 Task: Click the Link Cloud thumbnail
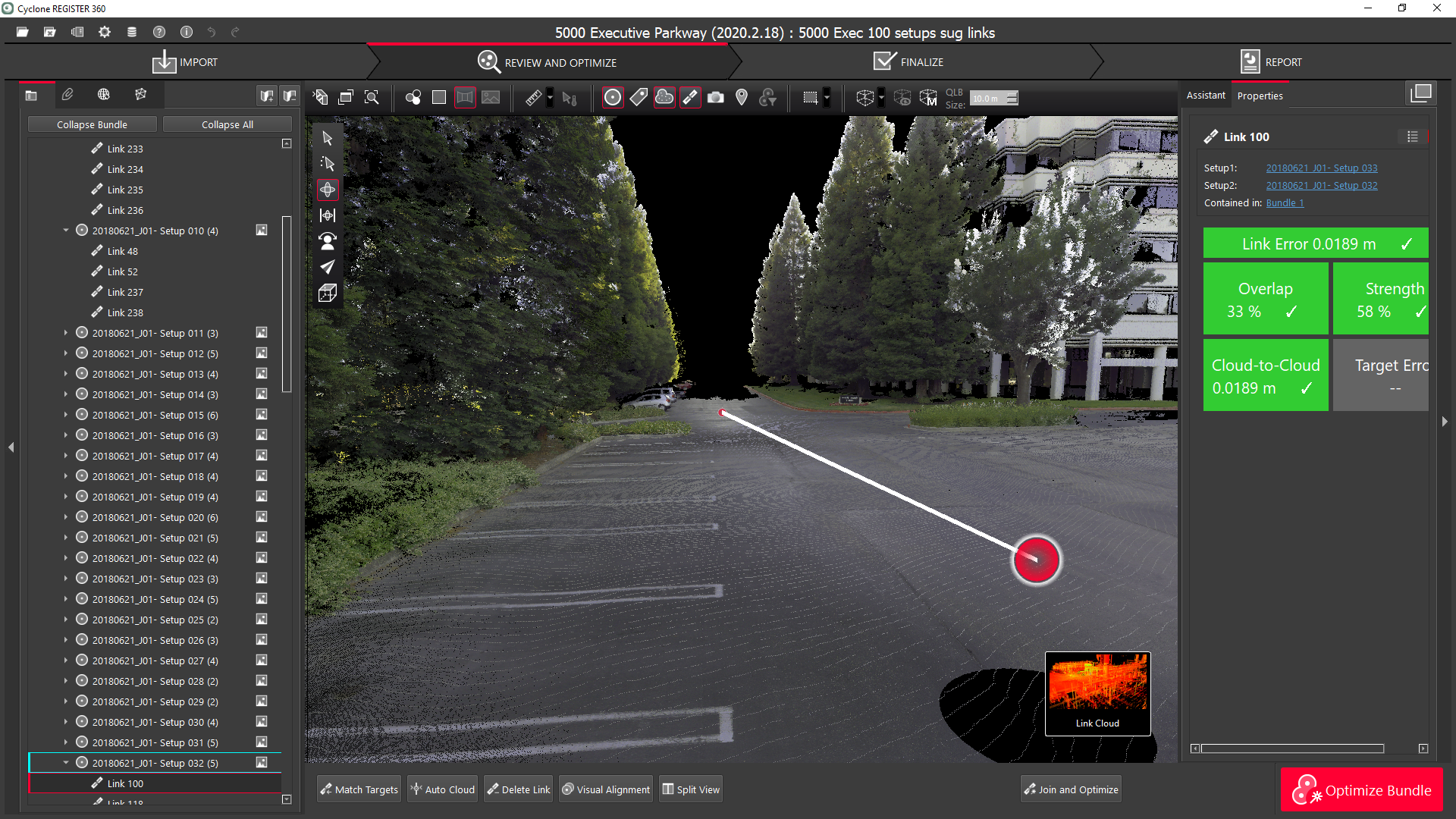(x=1097, y=692)
